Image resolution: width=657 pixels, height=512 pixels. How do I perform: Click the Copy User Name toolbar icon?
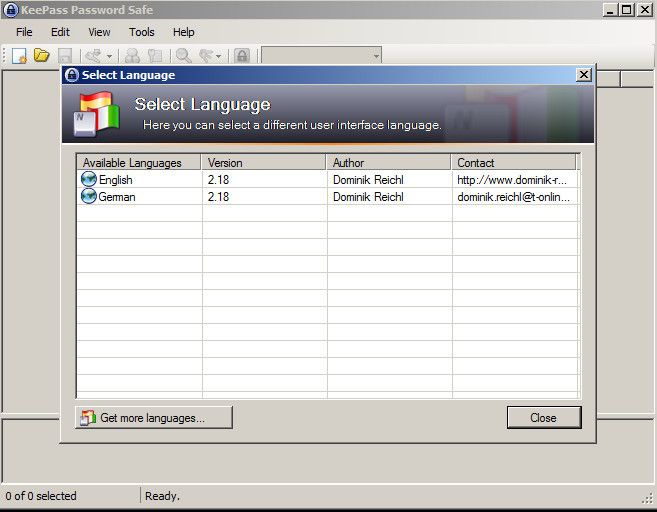(132, 56)
